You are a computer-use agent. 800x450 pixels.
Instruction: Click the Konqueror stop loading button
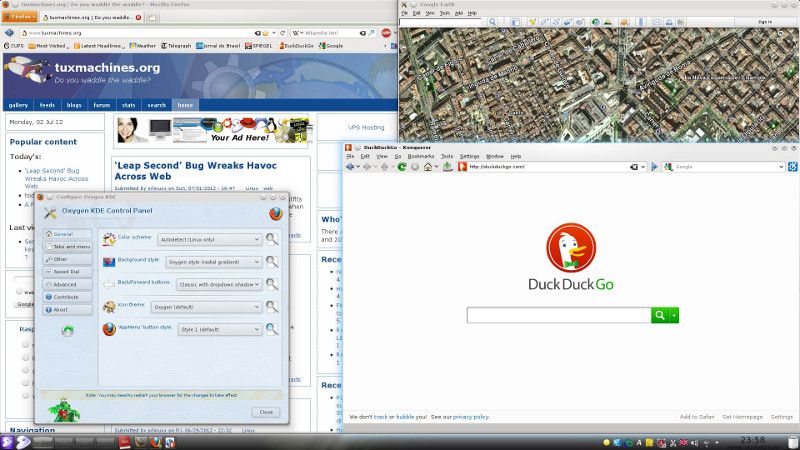tap(415, 167)
